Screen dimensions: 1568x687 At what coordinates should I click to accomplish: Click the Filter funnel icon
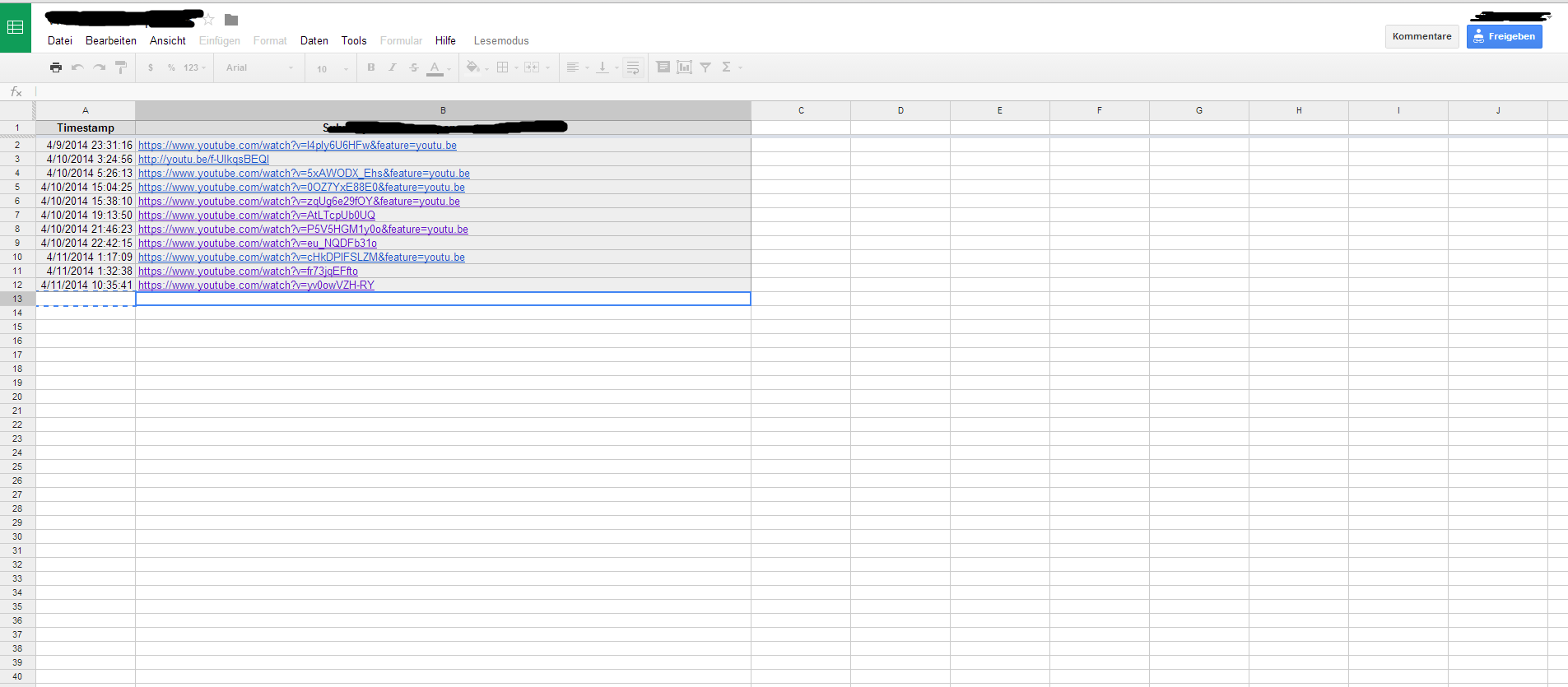coord(705,67)
